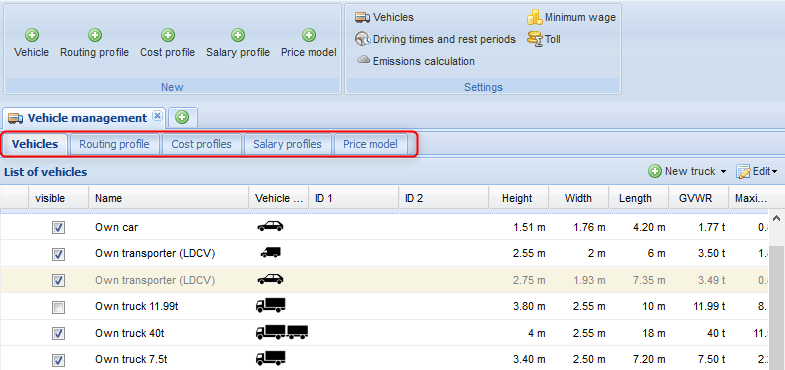
Task: Close the Vehicle management tab
Action: (157, 116)
